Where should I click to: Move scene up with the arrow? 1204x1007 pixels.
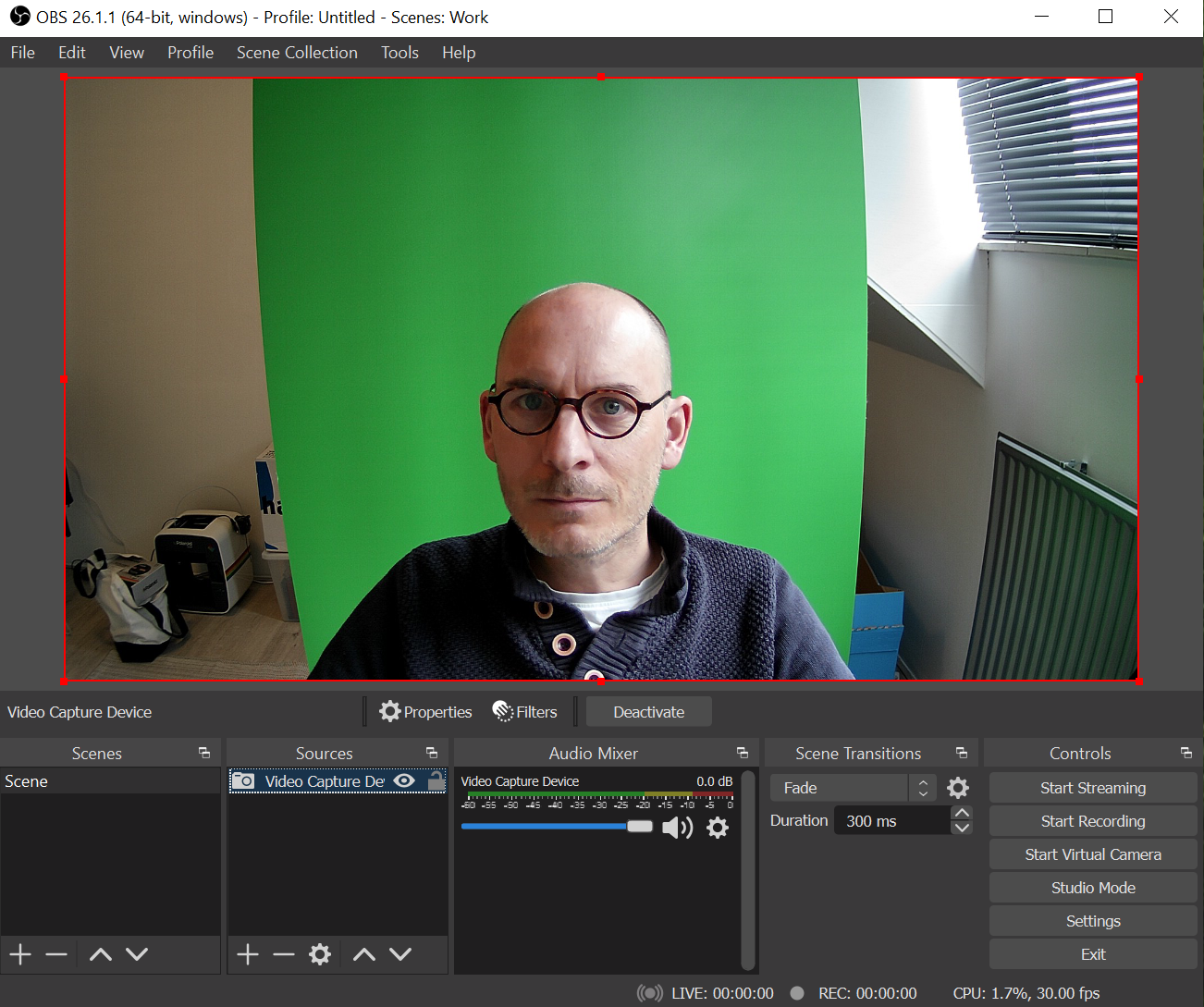101,954
